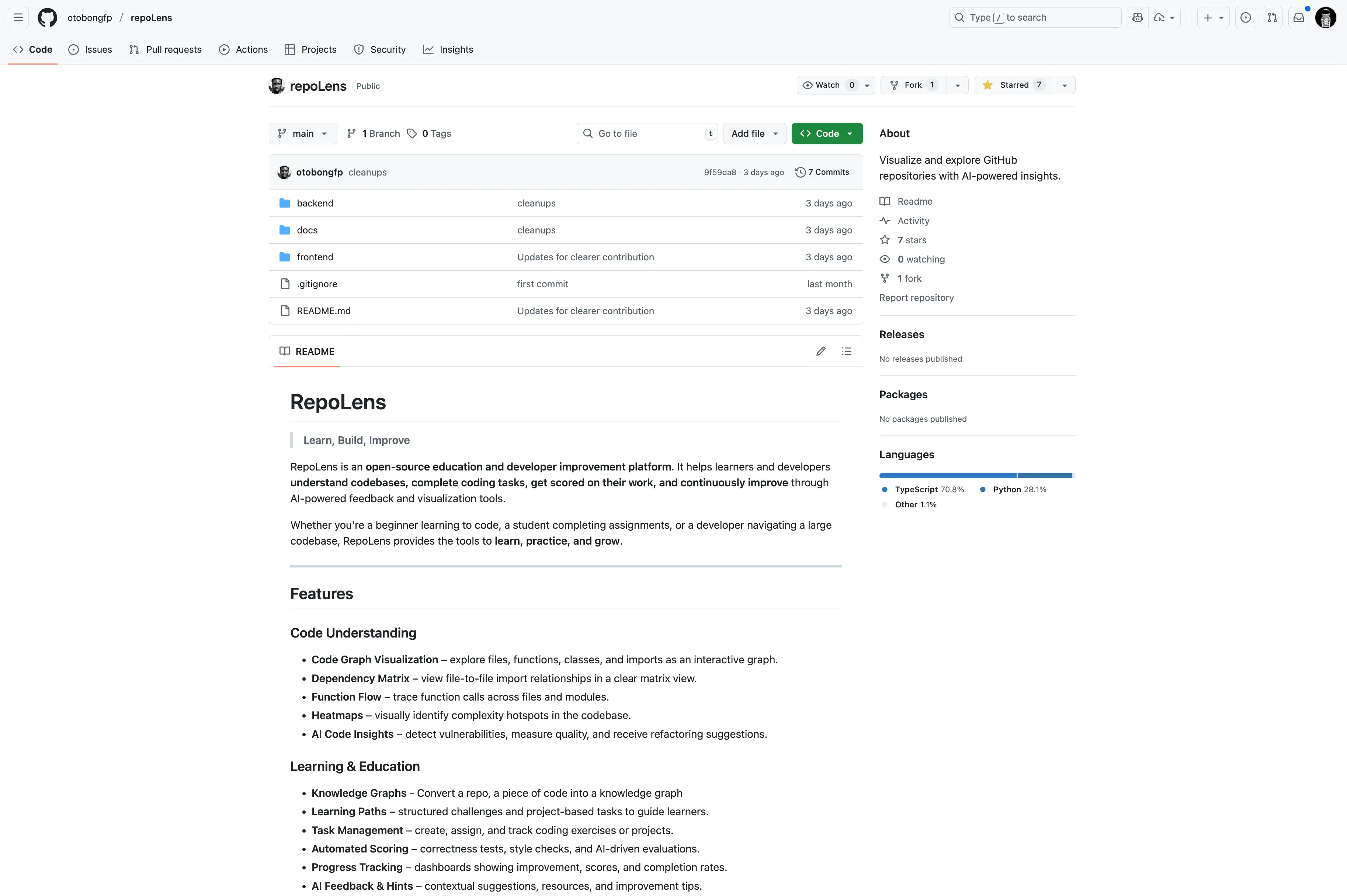Open the issues icon in top header
The width and height of the screenshot is (1347, 896).
point(1245,18)
